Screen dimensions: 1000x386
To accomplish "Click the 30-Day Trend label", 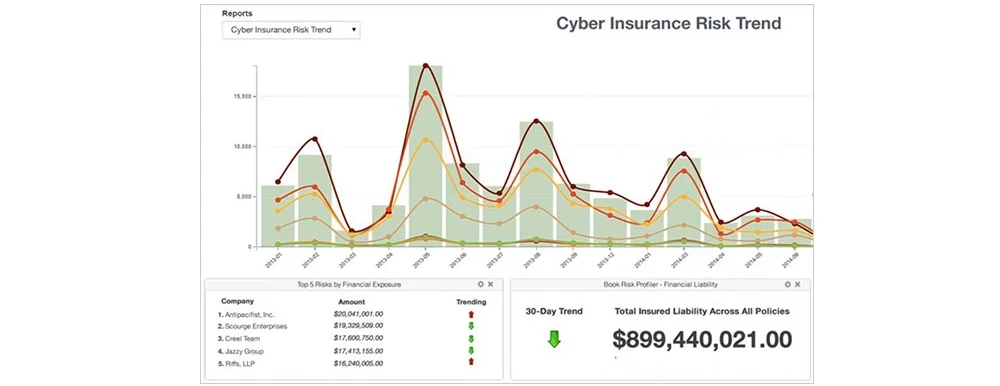I will tap(554, 311).
